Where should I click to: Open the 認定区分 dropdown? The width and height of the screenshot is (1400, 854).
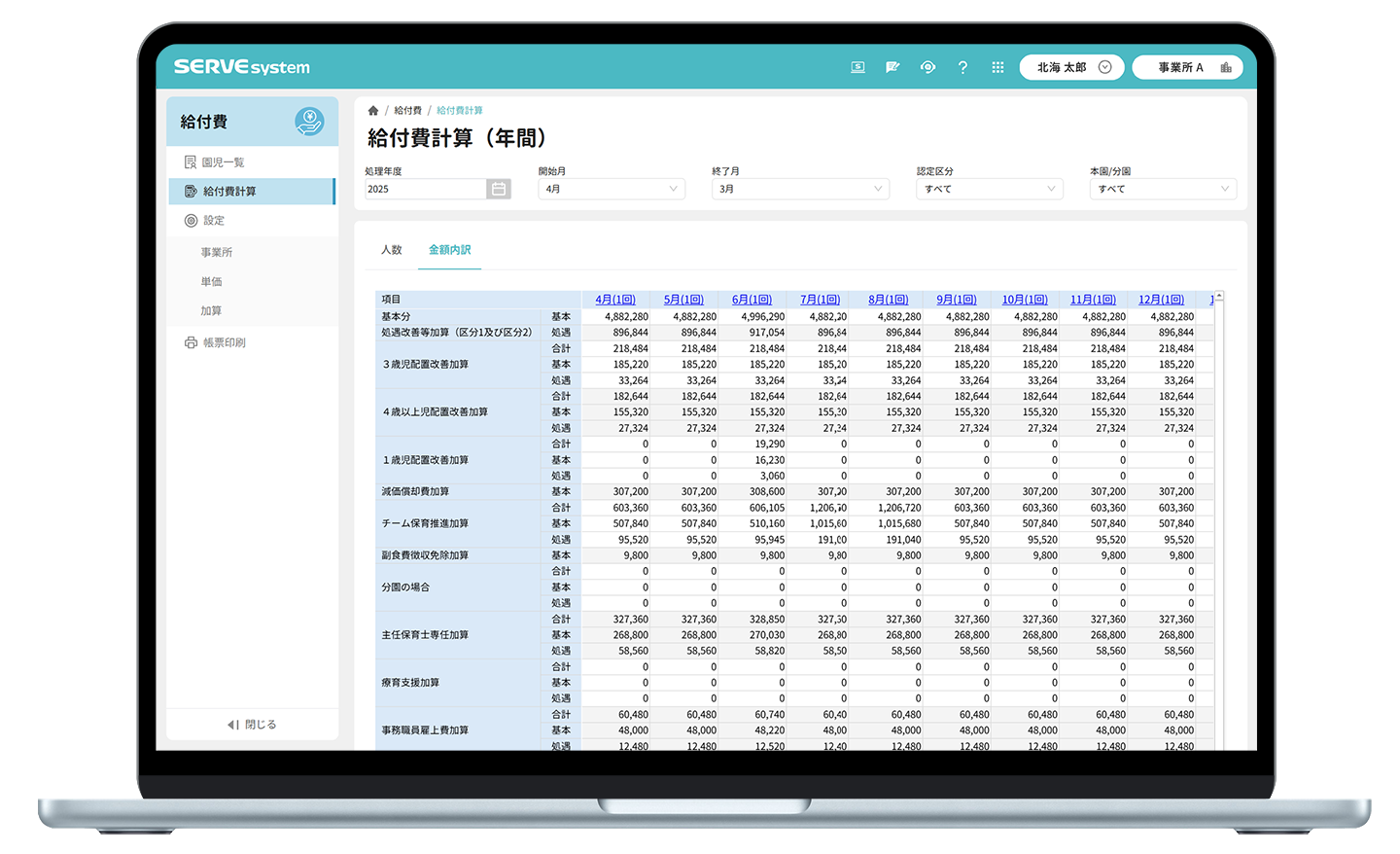(x=989, y=189)
